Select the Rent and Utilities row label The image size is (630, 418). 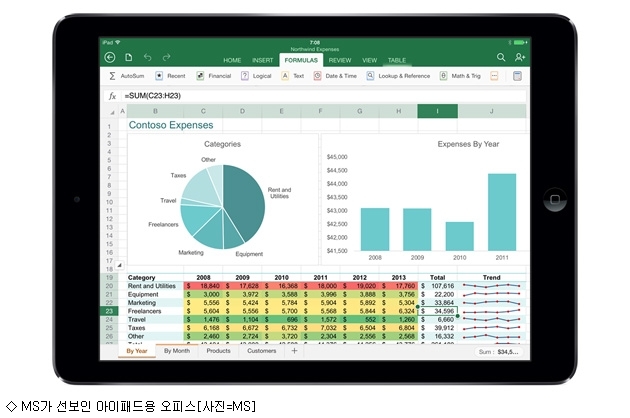(x=152, y=286)
